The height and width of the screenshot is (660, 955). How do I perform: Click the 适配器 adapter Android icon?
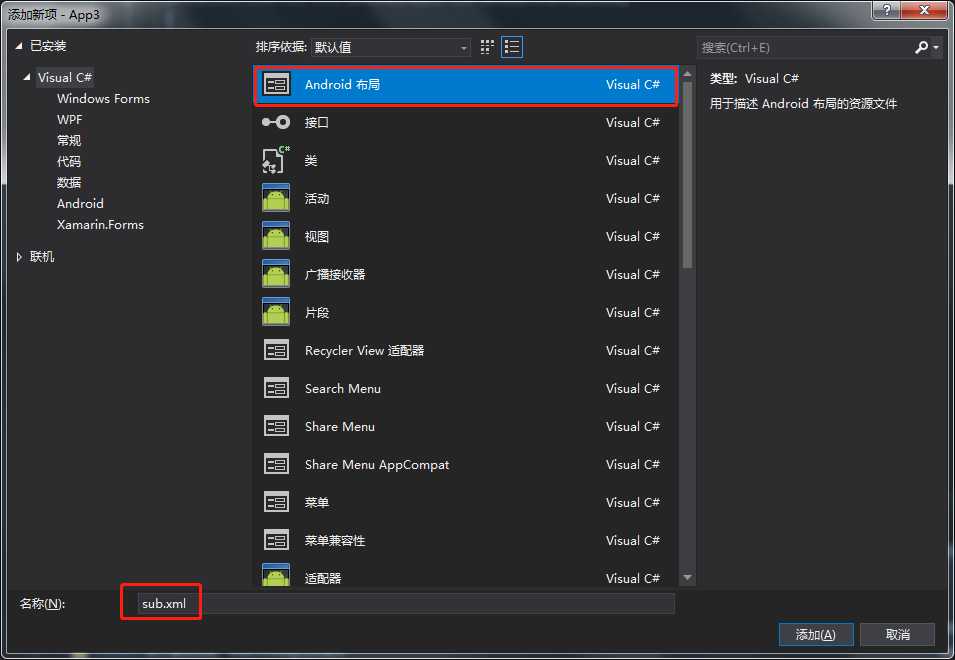[x=276, y=575]
